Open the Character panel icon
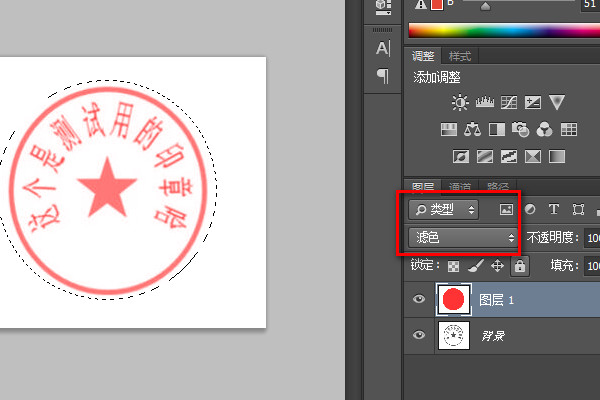The width and height of the screenshot is (600, 400). pyautogui.click(x=383, y=48)
